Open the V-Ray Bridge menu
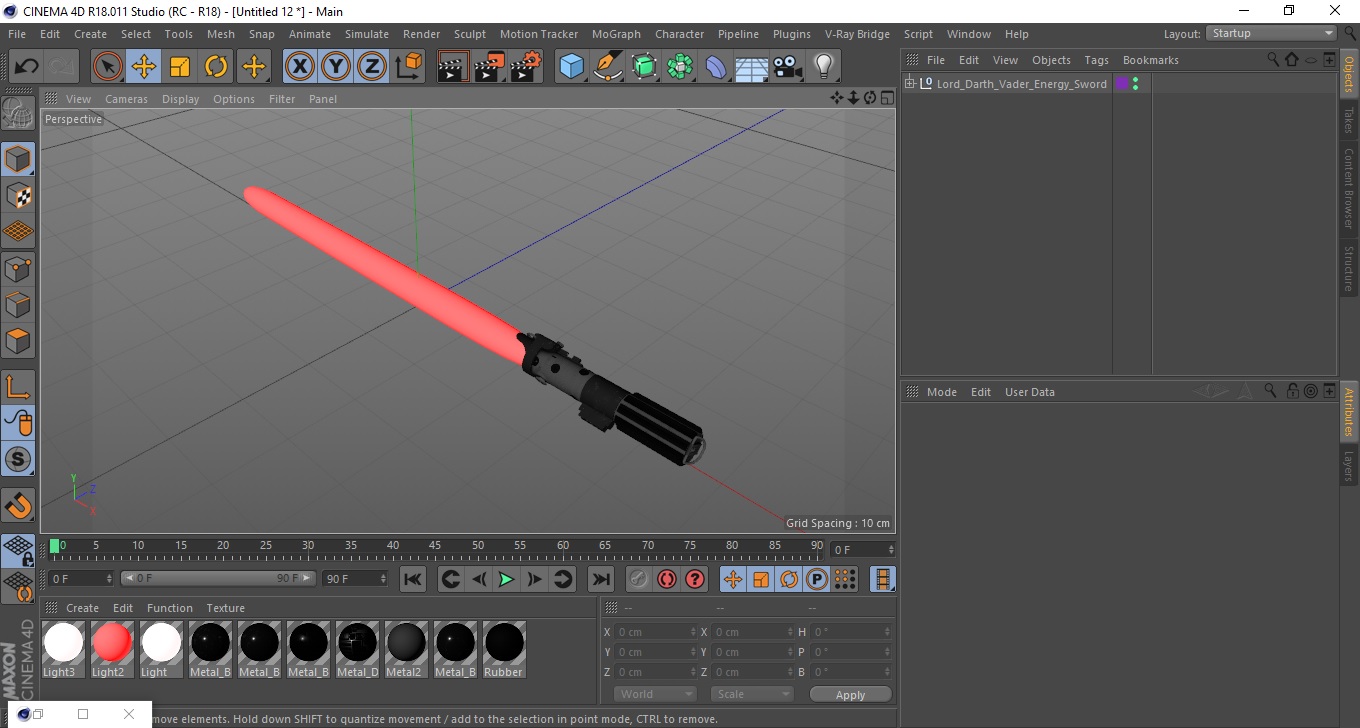Viewport: 1360px width, 728px height. tap(857, 34)
